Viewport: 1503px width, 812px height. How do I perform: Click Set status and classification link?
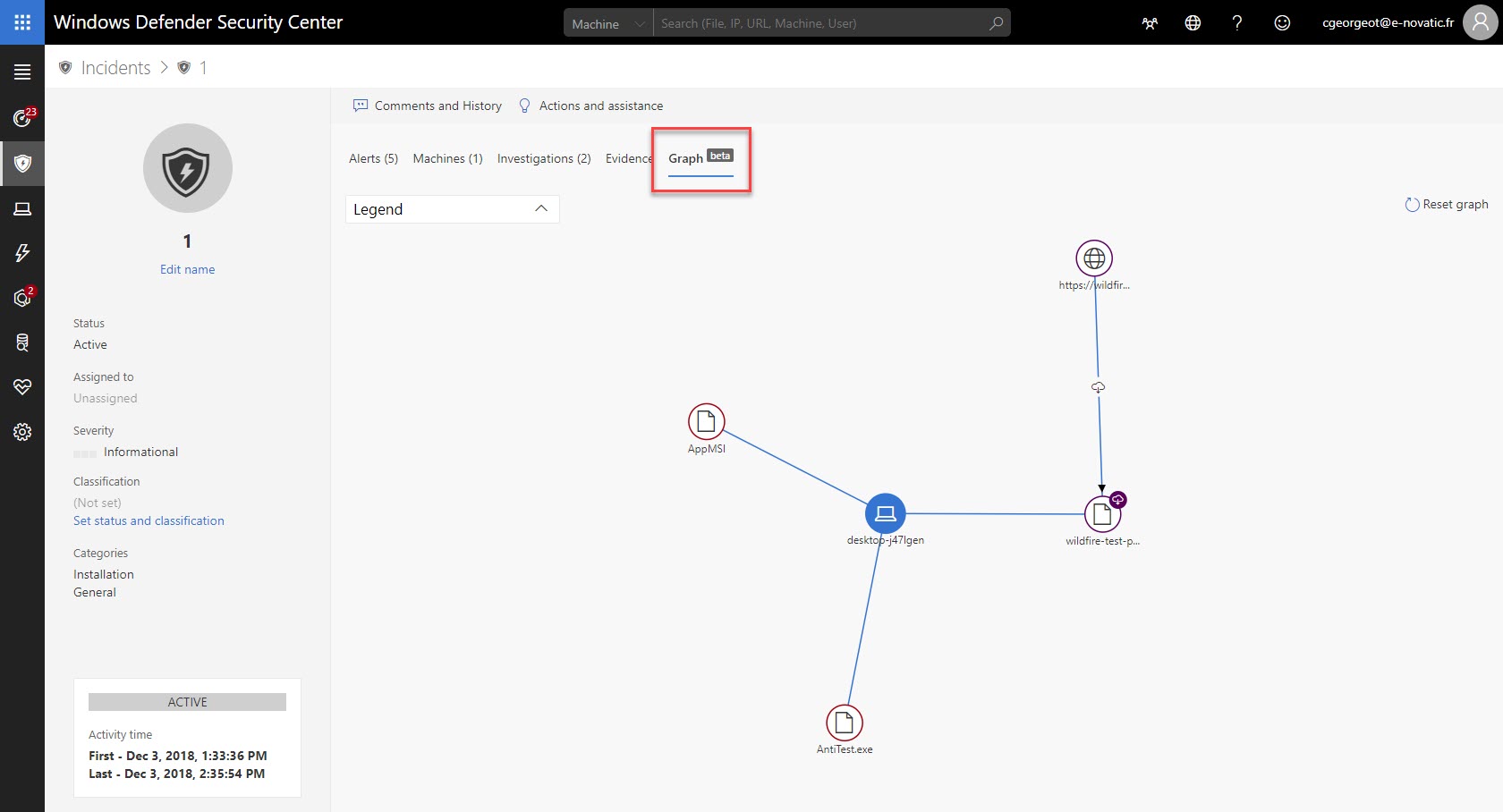tap(149, 520)
